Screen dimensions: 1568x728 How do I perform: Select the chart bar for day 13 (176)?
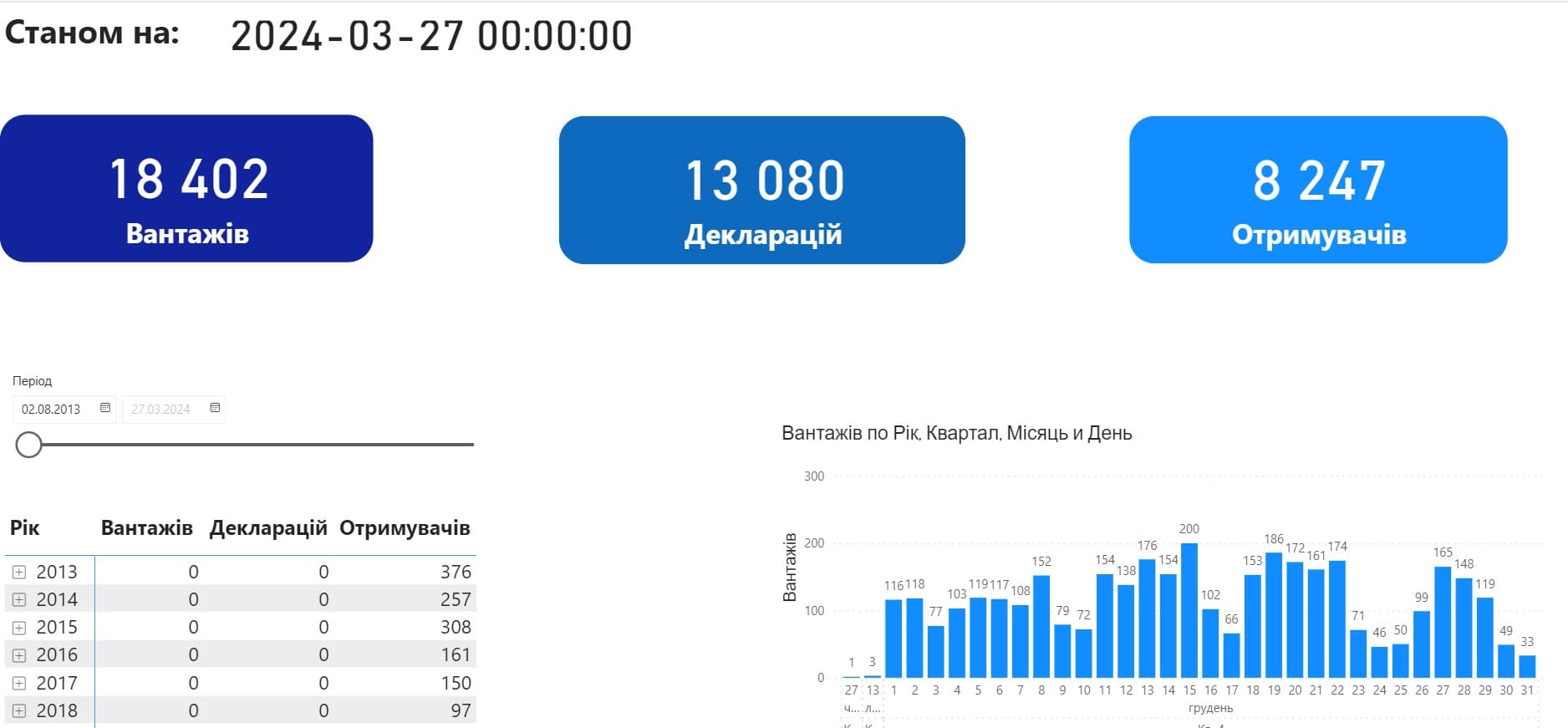click(x=1148, y=619)
